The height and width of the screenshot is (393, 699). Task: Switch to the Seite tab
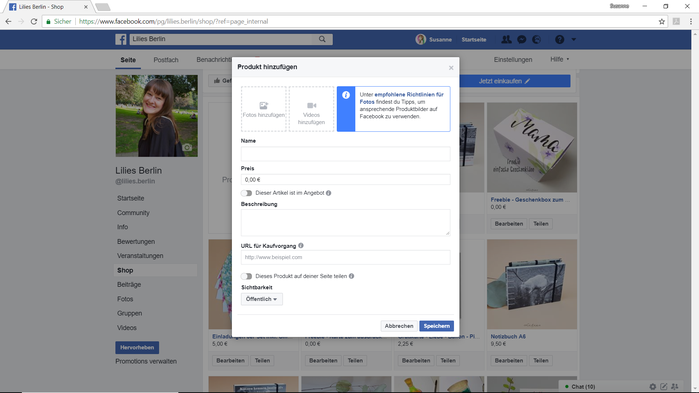[x=128, y=60]
